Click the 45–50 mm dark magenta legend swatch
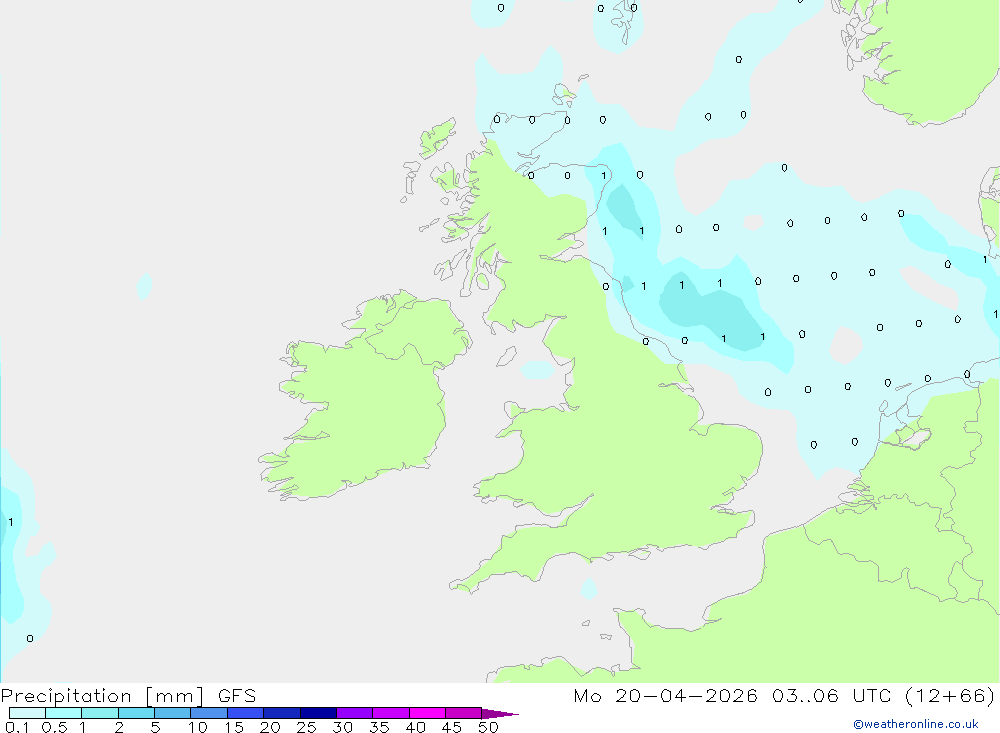 464,713
